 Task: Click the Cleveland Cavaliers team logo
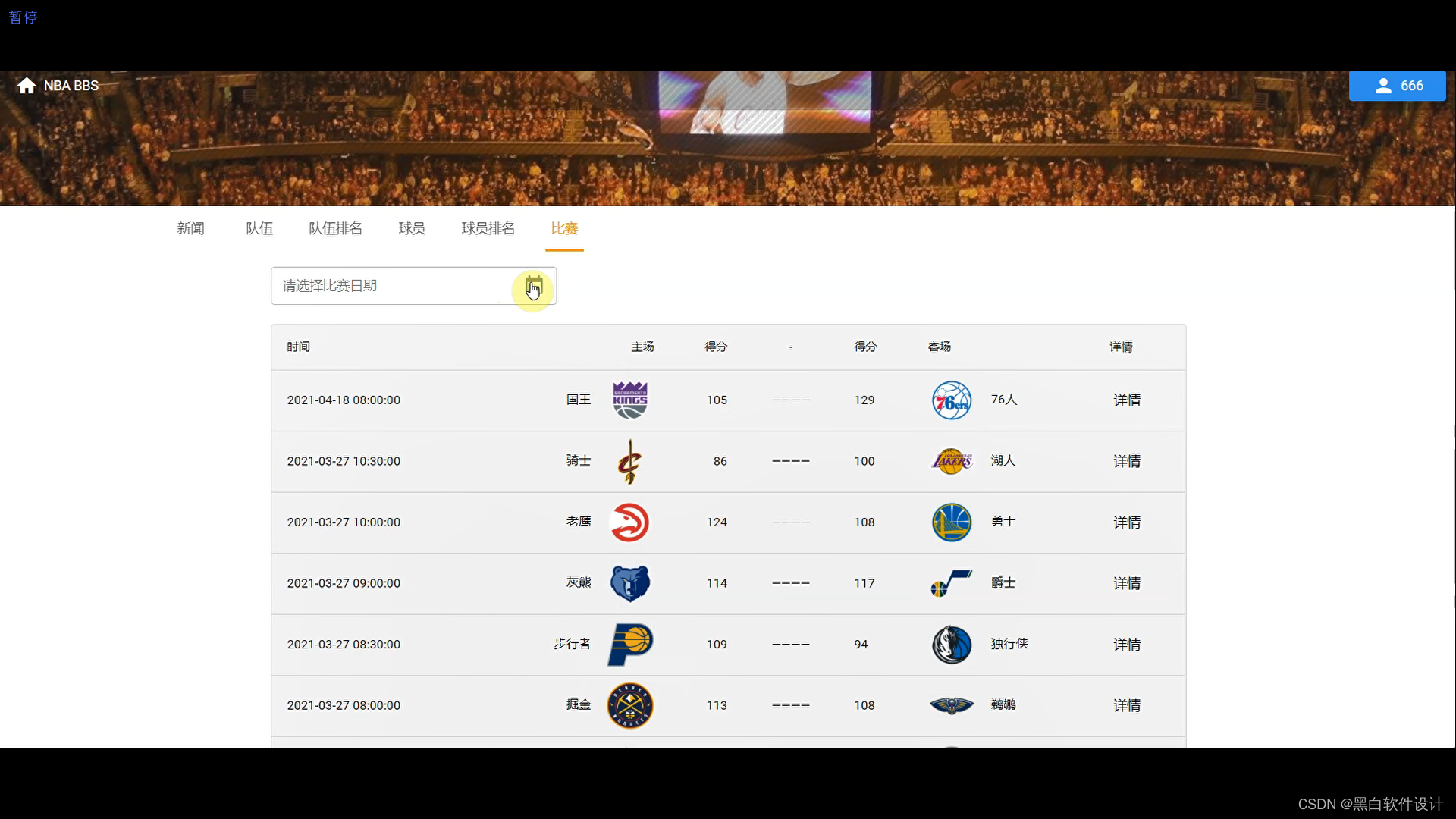(x=629, y=461)
